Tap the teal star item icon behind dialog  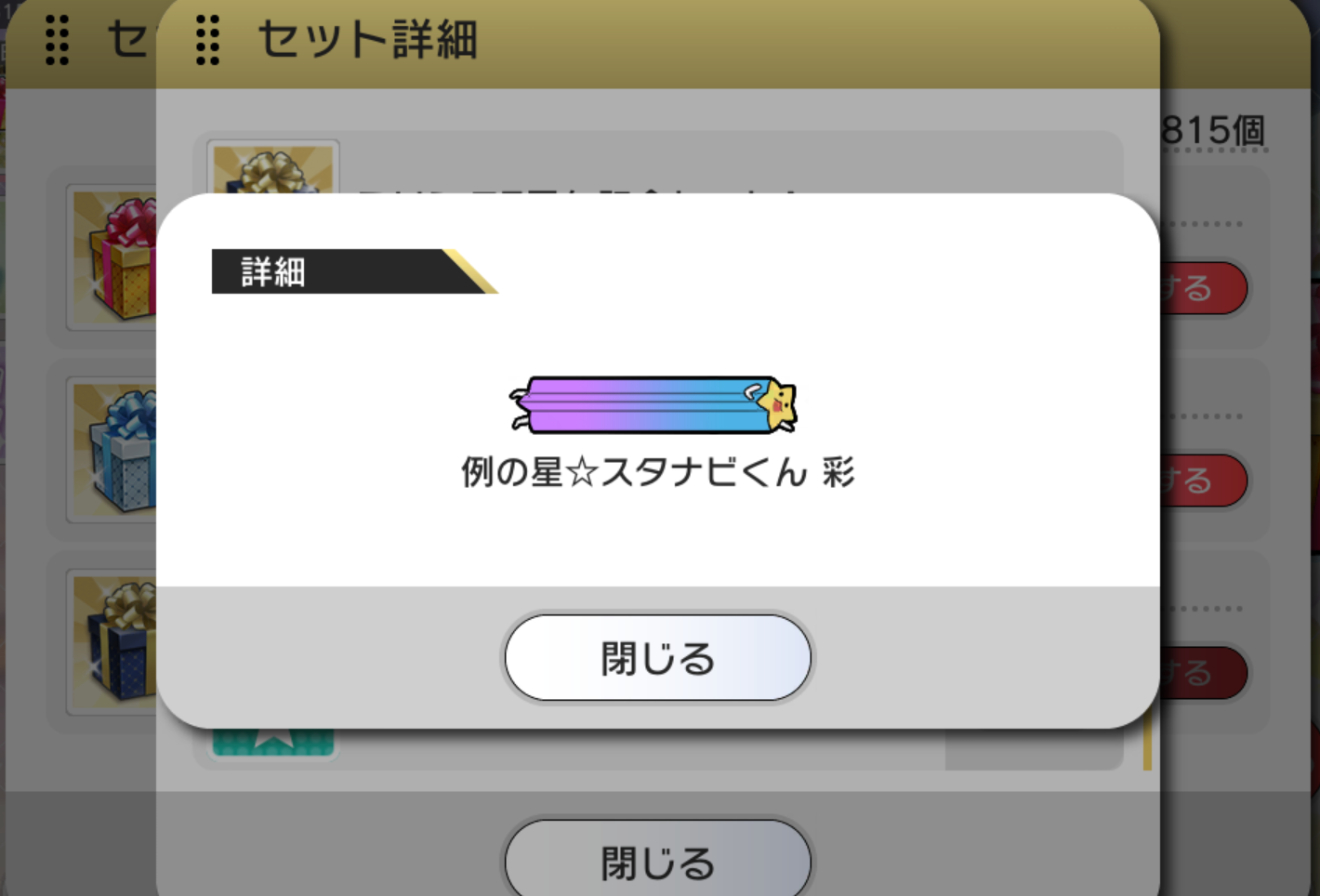(272, 743)
